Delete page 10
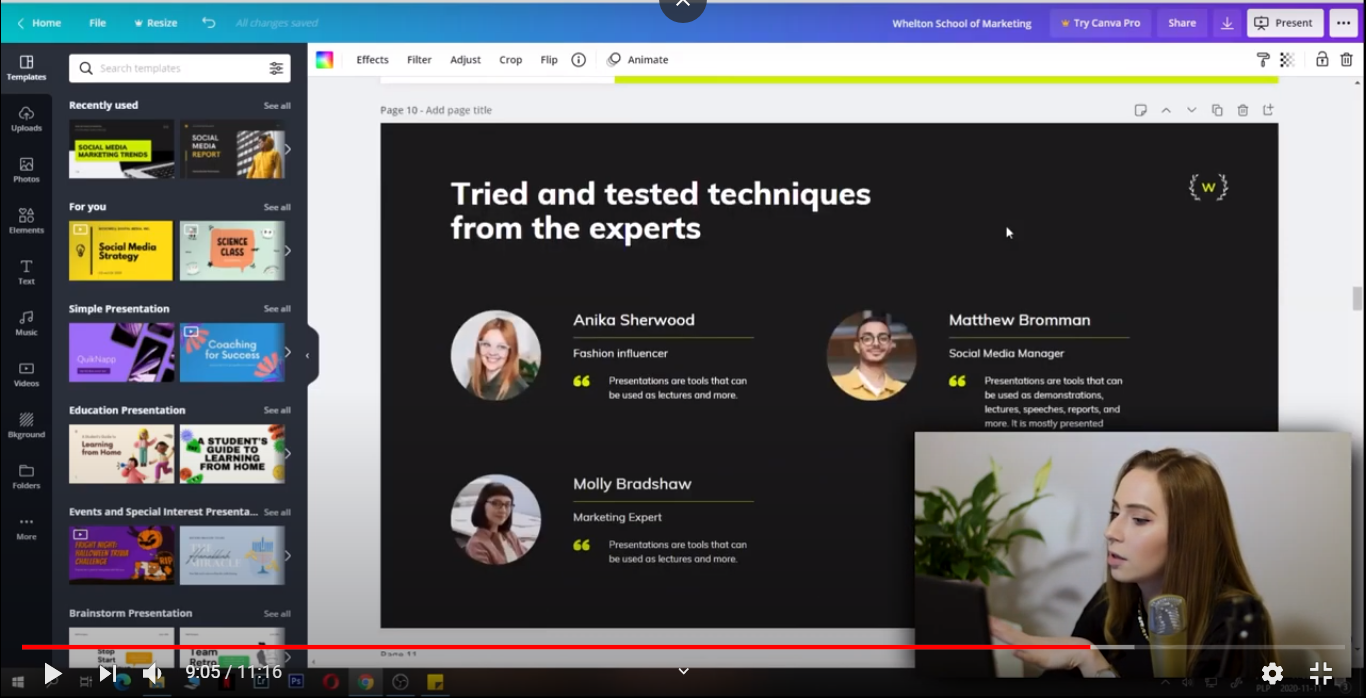Image resolution: width=1366 pixels, height=698 pixels. point(1243,110)
